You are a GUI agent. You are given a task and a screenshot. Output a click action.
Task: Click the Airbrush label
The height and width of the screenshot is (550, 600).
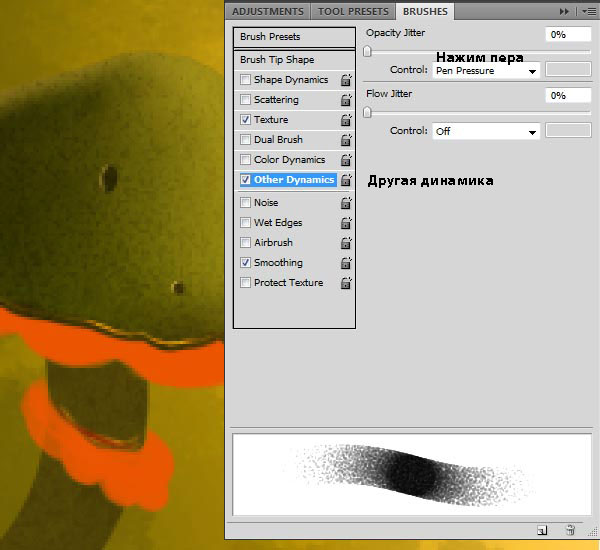[x=273, y=242]
